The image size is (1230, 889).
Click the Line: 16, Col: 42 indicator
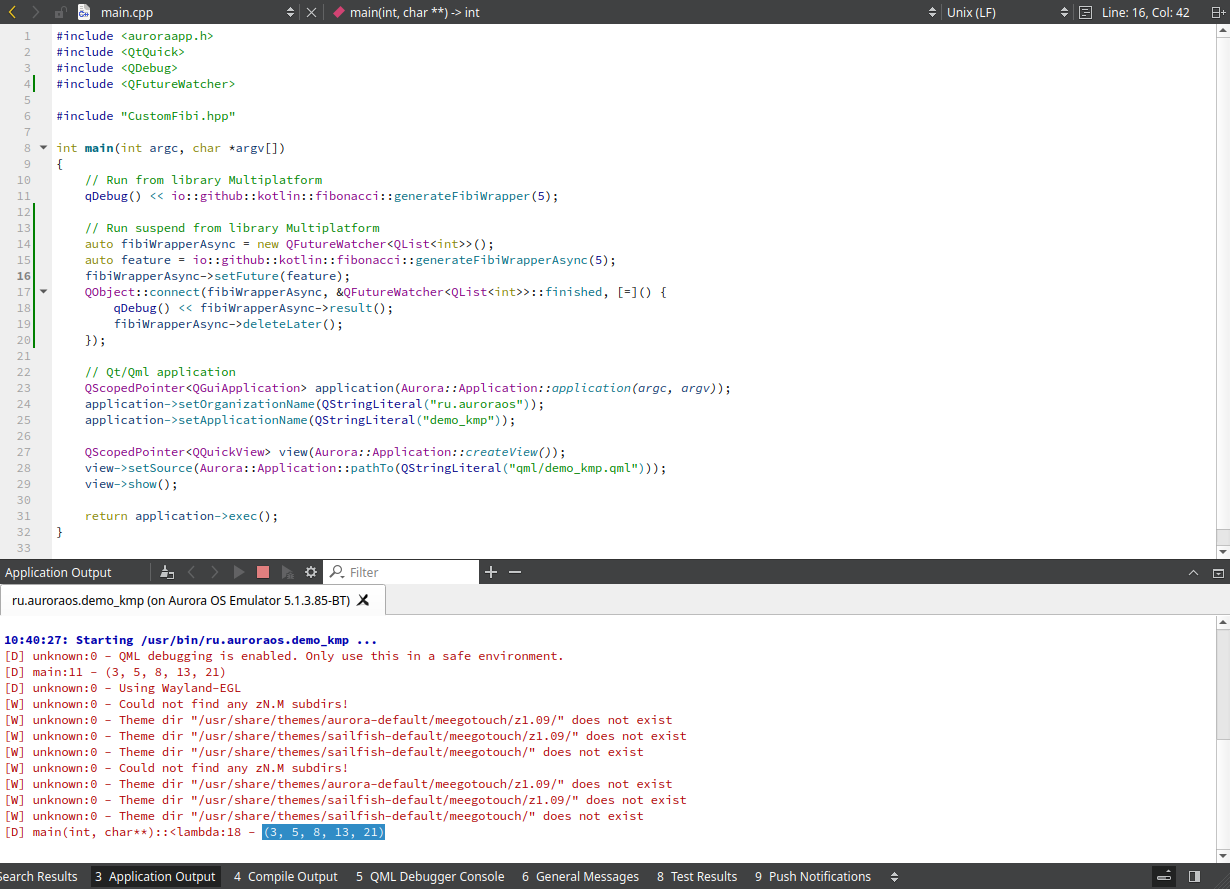pyautogui.click(x=1145, y=12)
